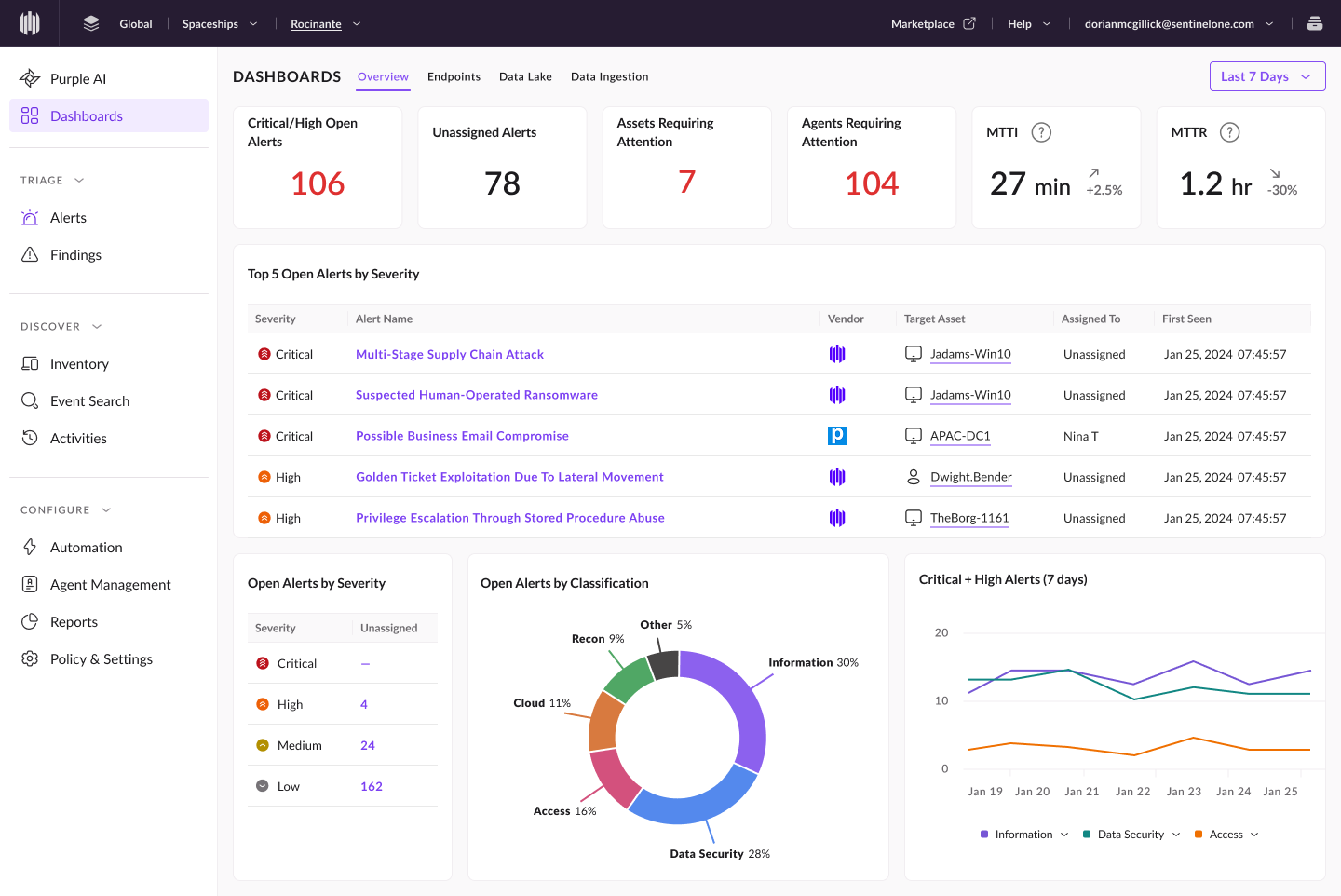This screenshot has width=1341, height=896.
Task: Click the scope layers icon beside Global
Action: tap(90, 23)
